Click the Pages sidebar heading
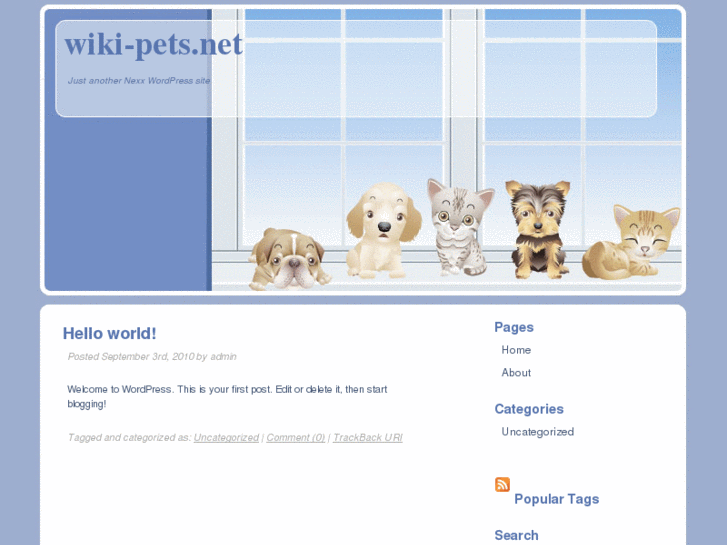This screenshot has height=545, width=727. 514,327
